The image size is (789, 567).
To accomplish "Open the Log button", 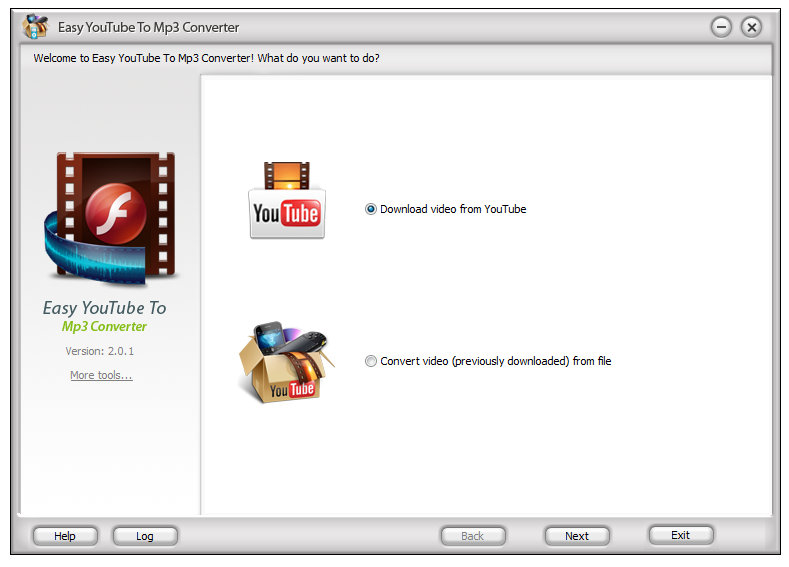I will pos(145,536).
